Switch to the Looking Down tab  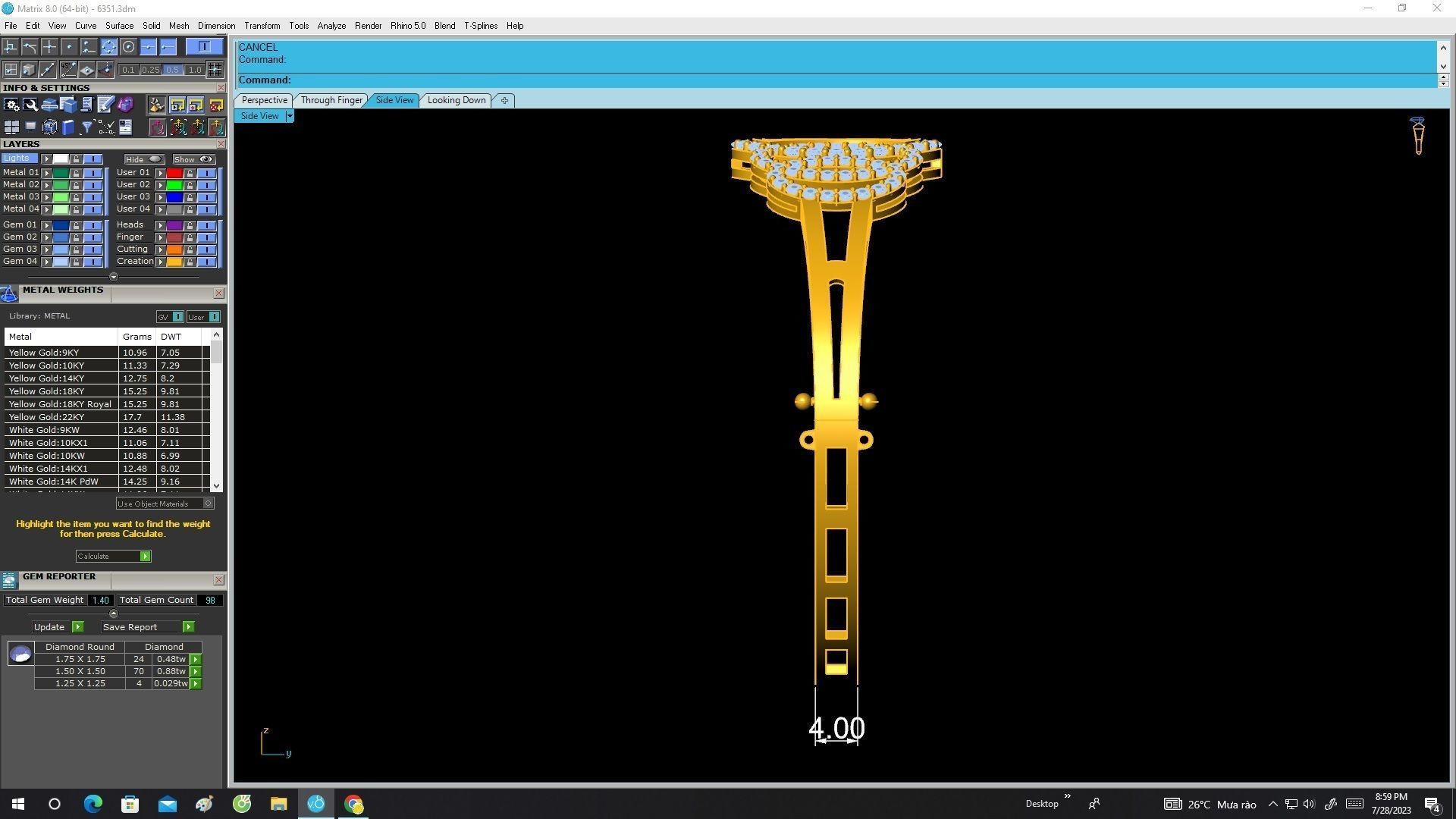(x=457, y=100)
